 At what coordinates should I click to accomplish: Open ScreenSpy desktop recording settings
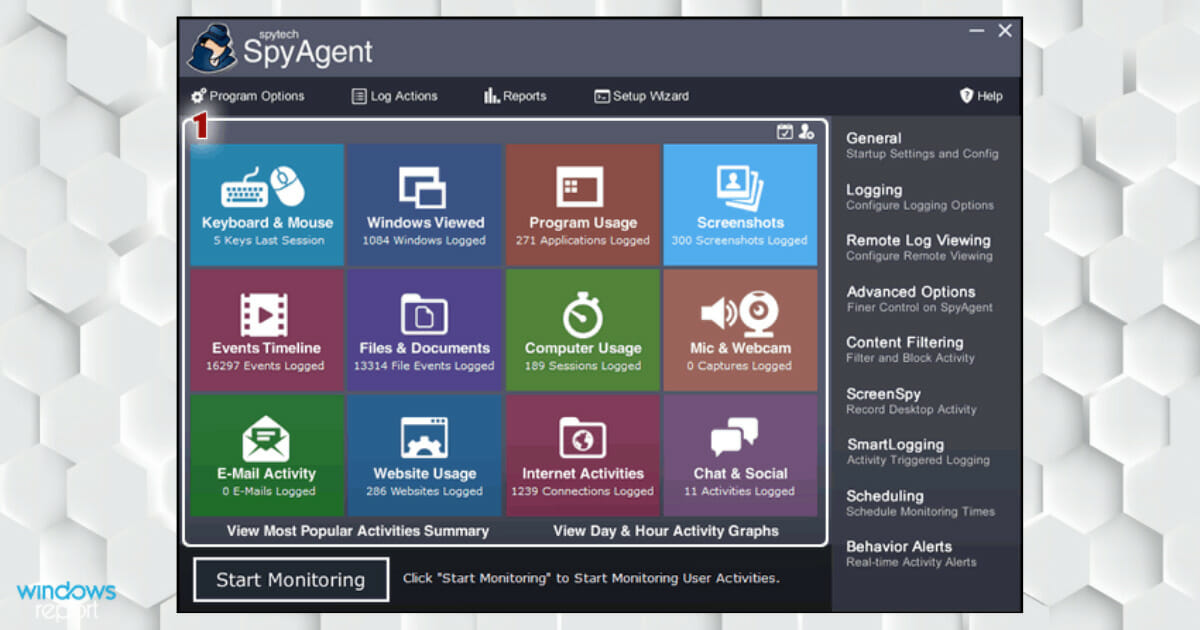[x=911, y=401]
